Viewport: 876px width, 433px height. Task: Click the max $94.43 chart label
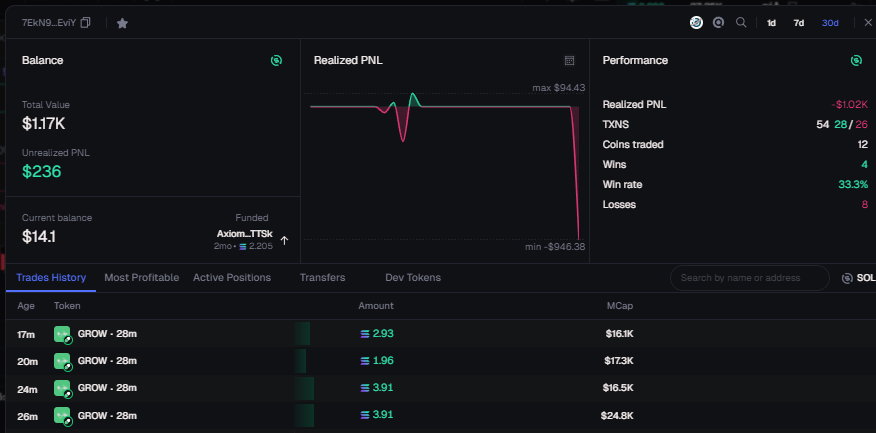[x=559, y=88]
